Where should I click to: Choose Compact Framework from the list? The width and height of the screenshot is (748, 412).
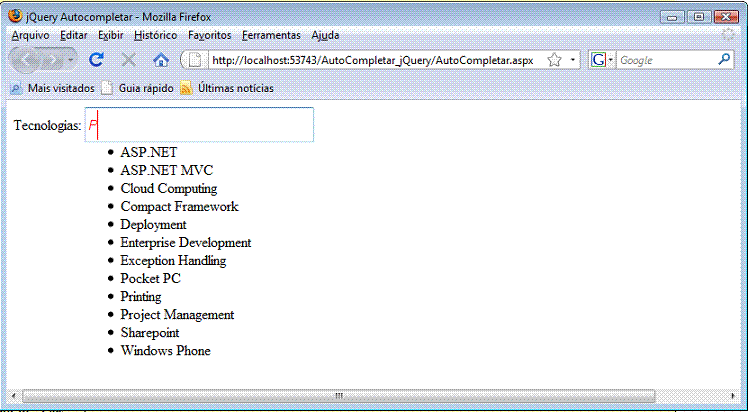click(179, 206)
